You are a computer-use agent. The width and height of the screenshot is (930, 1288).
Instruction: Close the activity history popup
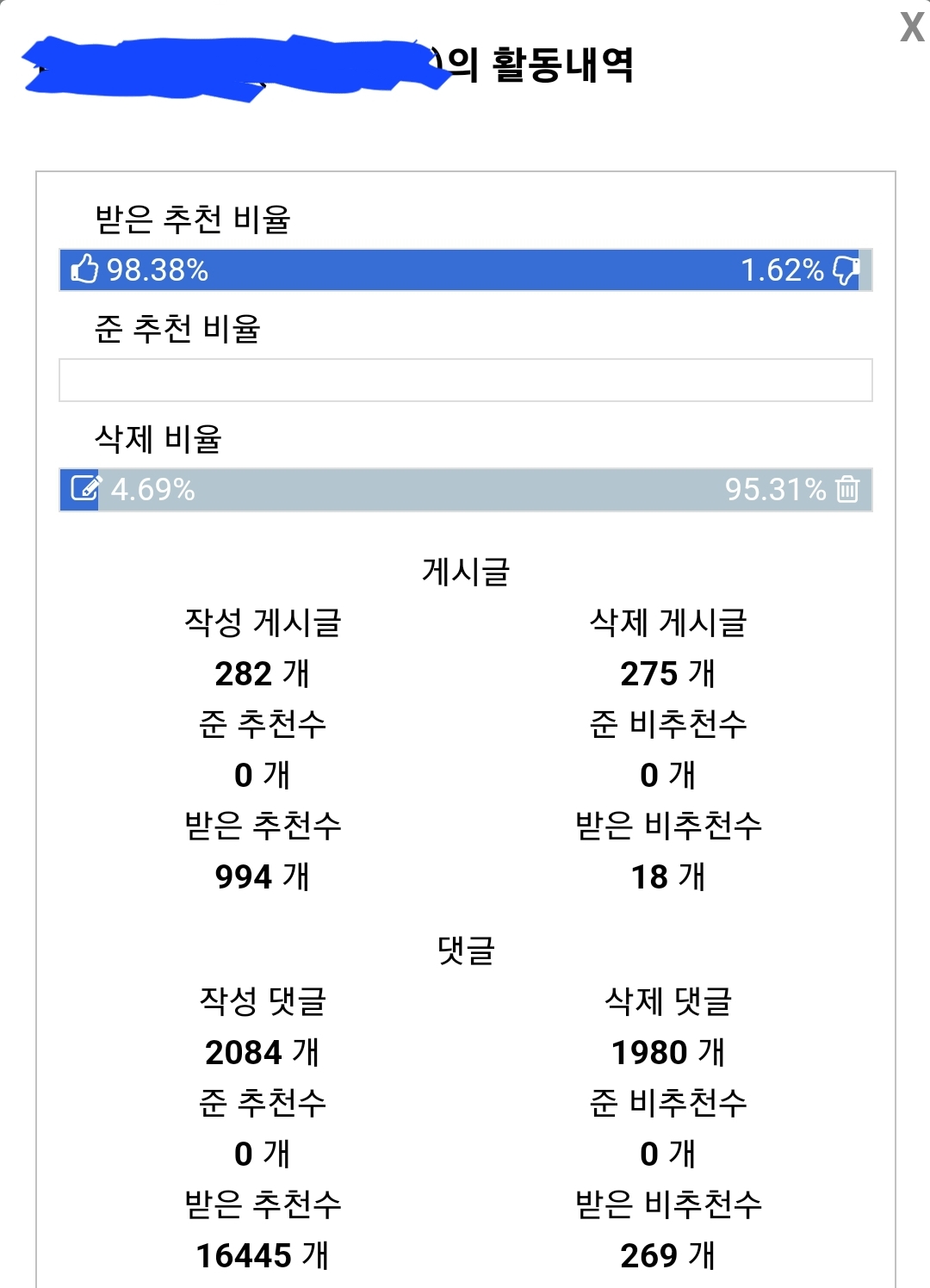(912, 28)
